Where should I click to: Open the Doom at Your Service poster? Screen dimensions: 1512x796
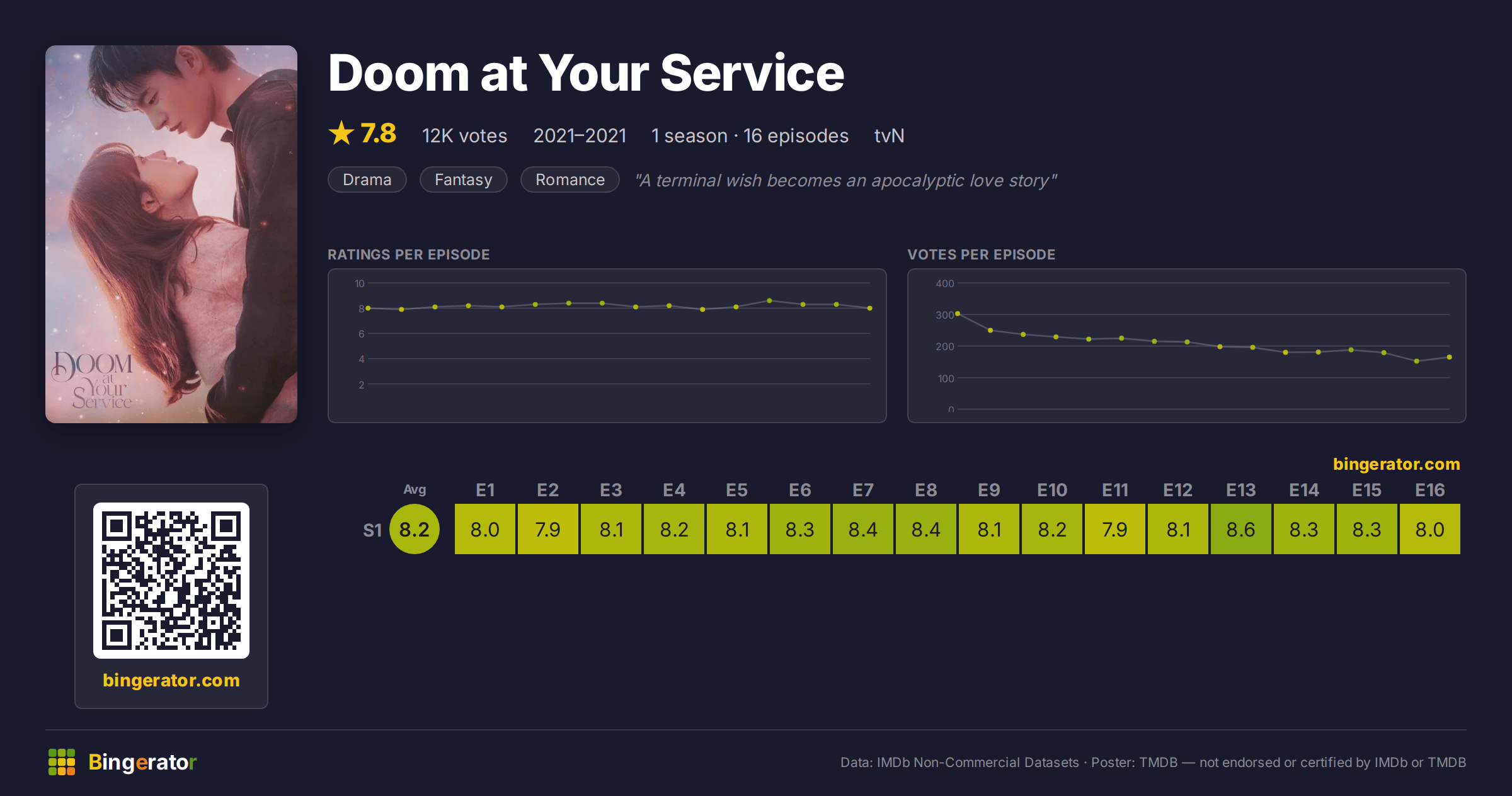pyautogui.click(x=171, y=234)
